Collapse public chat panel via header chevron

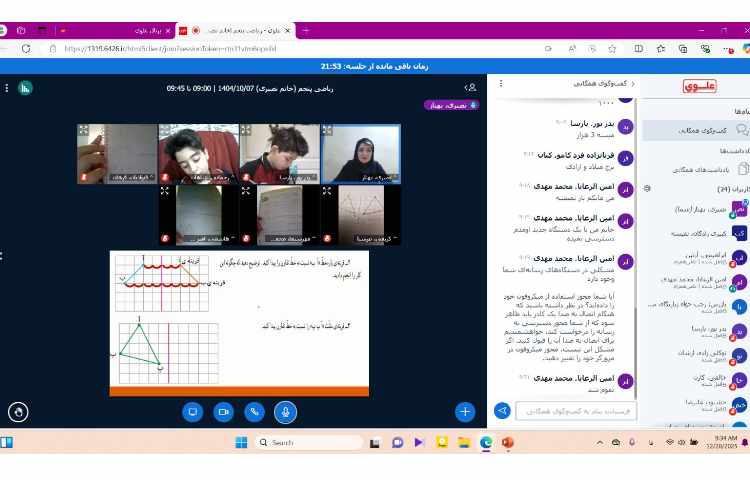coord(633,84)
